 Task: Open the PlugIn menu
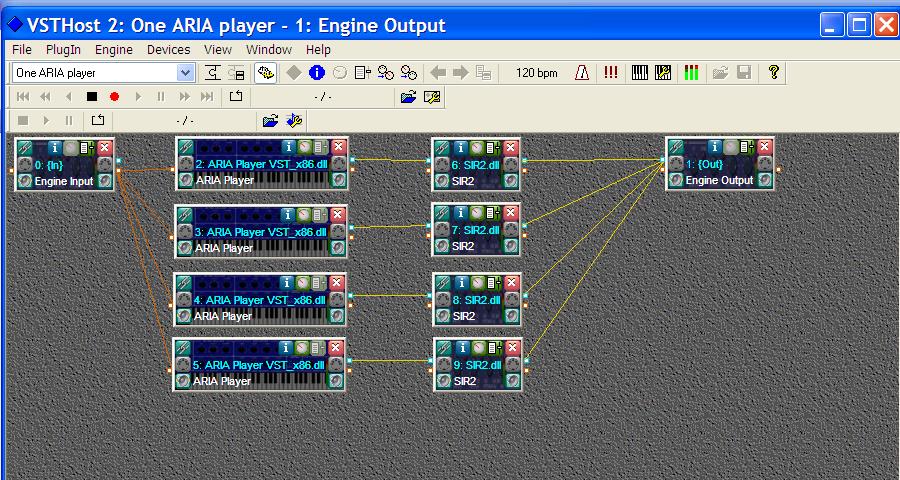(63, 49)
